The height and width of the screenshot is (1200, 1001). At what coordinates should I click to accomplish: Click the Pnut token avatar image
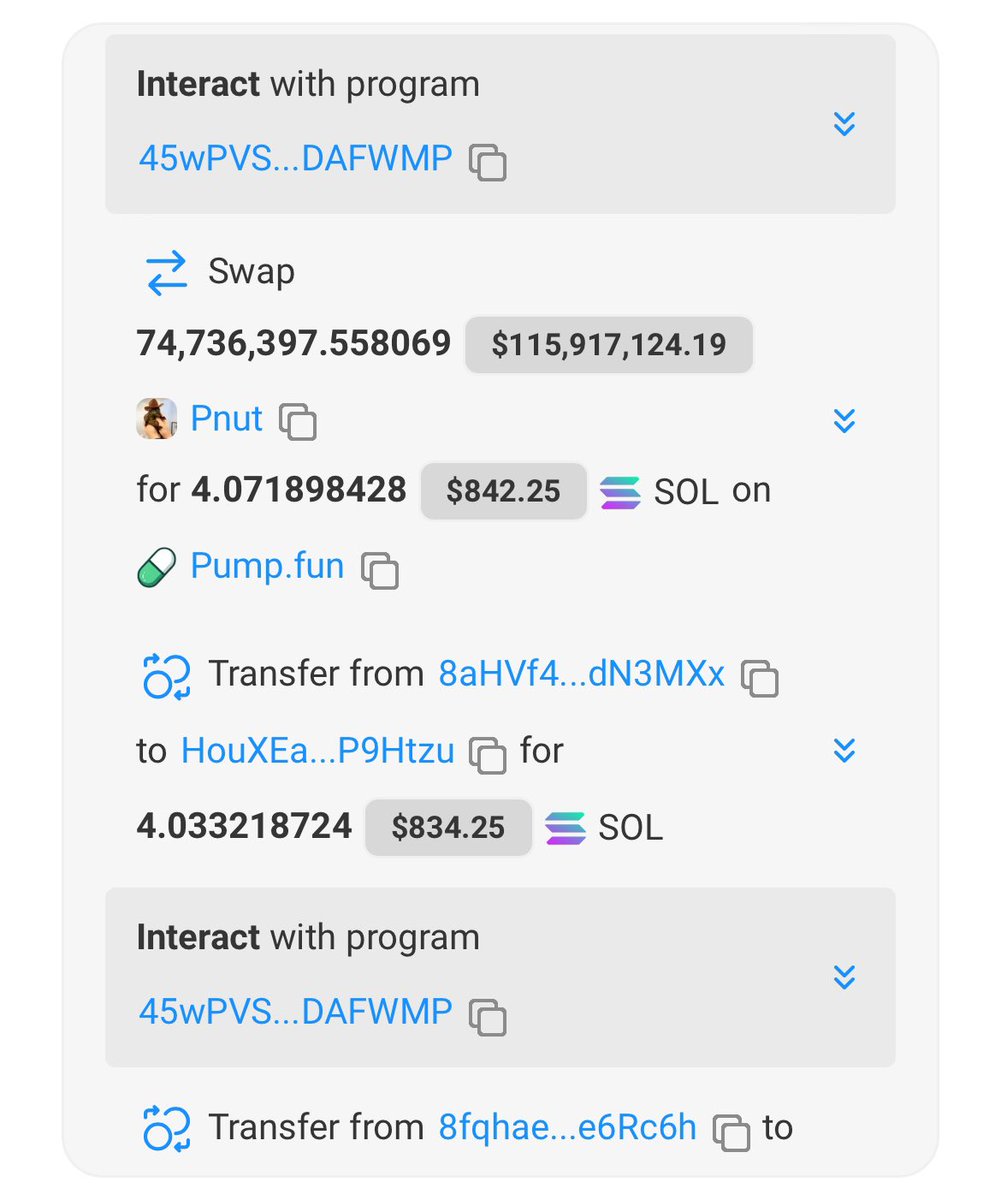click(x=156, y=418)
